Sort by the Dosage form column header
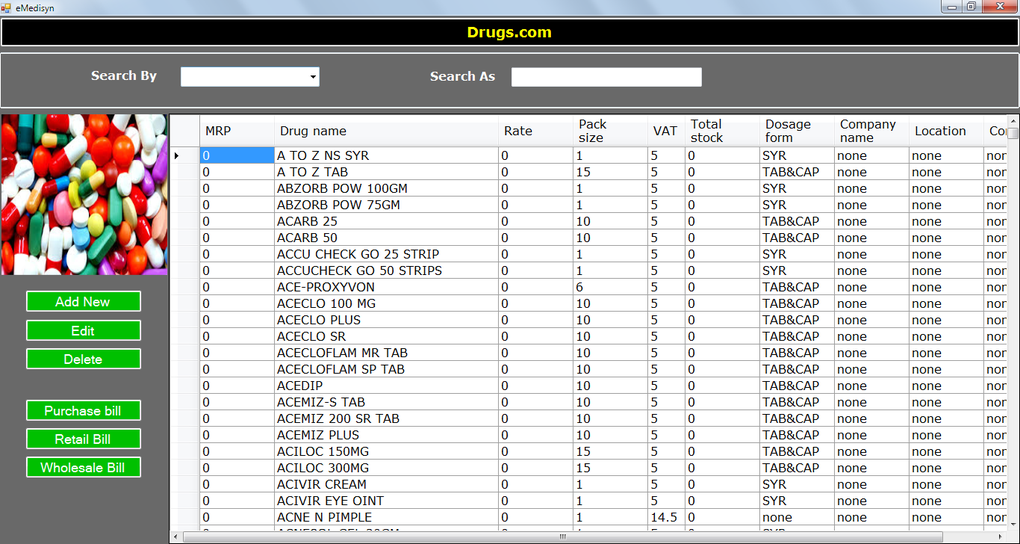Image resolution: width=1020 pixels, height=544 pixels. click(798, 131)
